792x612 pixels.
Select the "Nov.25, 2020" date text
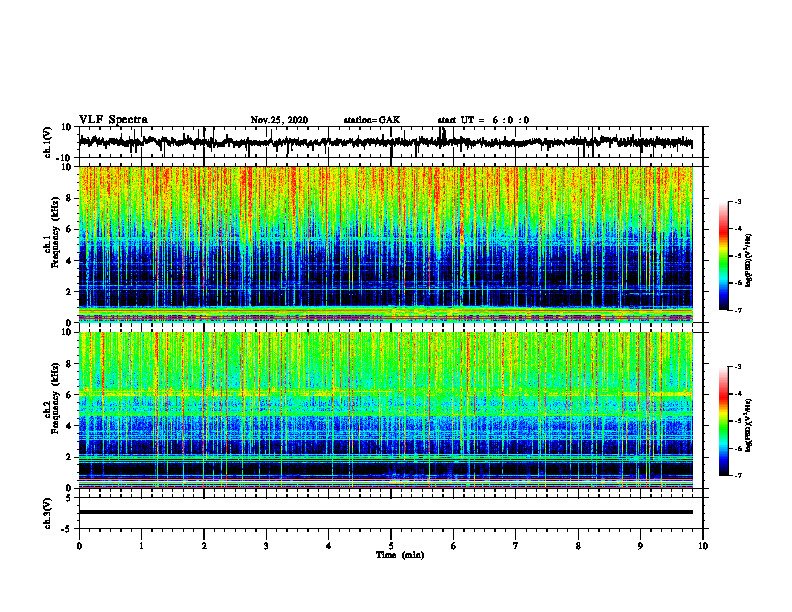279,120
